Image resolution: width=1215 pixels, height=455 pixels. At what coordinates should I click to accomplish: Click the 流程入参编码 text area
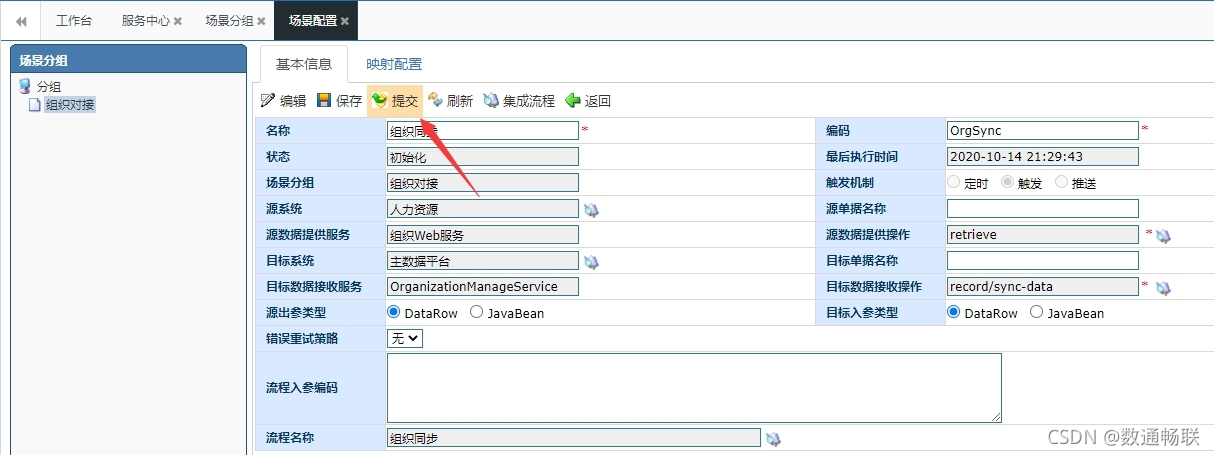pyautogui.click(x=694, y=387)
